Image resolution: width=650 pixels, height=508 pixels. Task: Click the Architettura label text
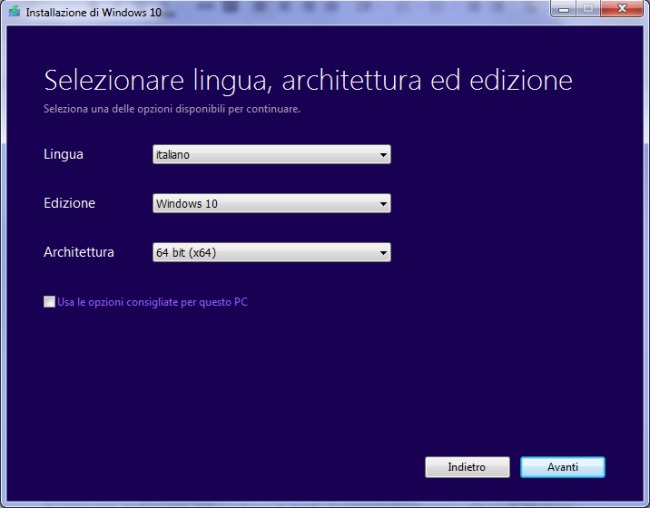click(x=79, y=252)
